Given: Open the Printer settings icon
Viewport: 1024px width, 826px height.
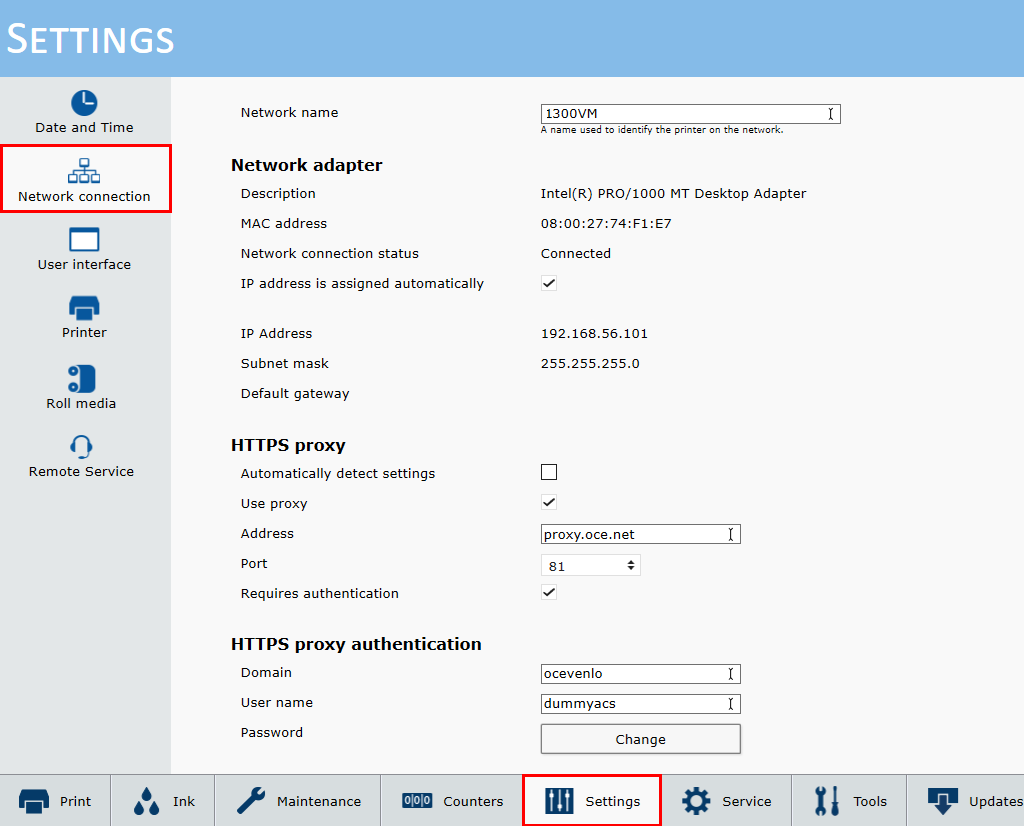Looking at the screenshot, I should point(84,307).
